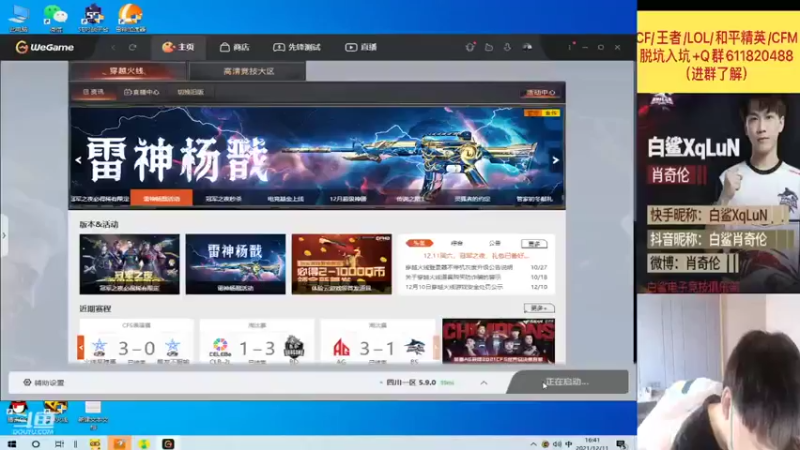Click the 正在启动 launch button
The width and height of the screenshot is (800, 450).
[567, 382]
